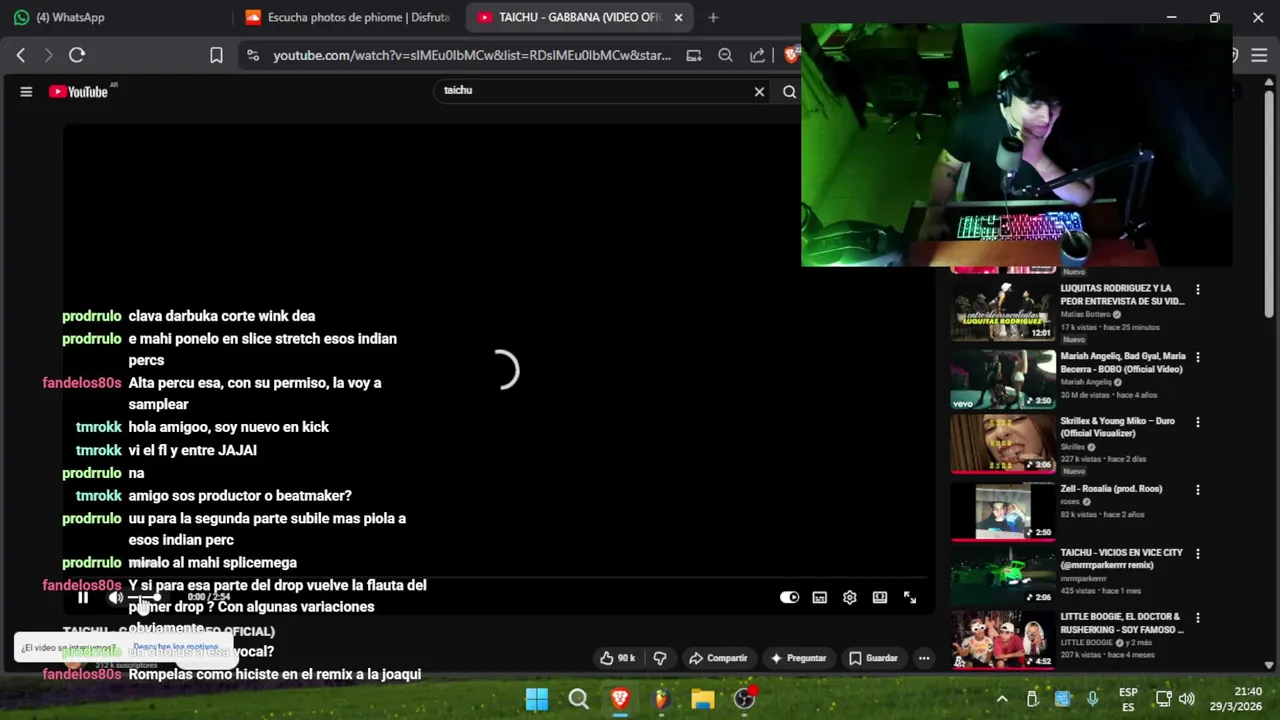This screenshot has width=1280, height=720.
Task: Toggle the autoplay switch
Action: [x=790, y=598]
